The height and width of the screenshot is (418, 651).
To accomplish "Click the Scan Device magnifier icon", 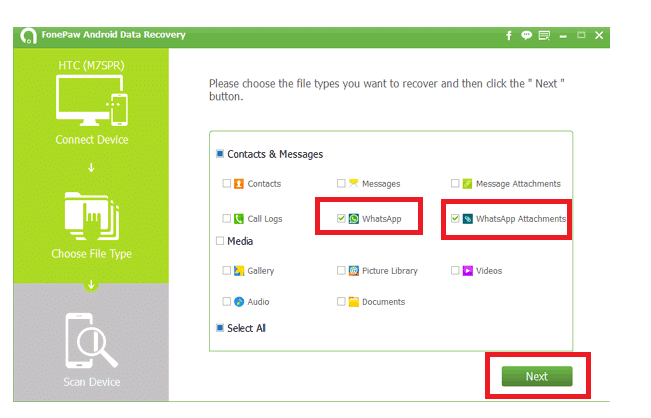I will [x=92, y=340].
